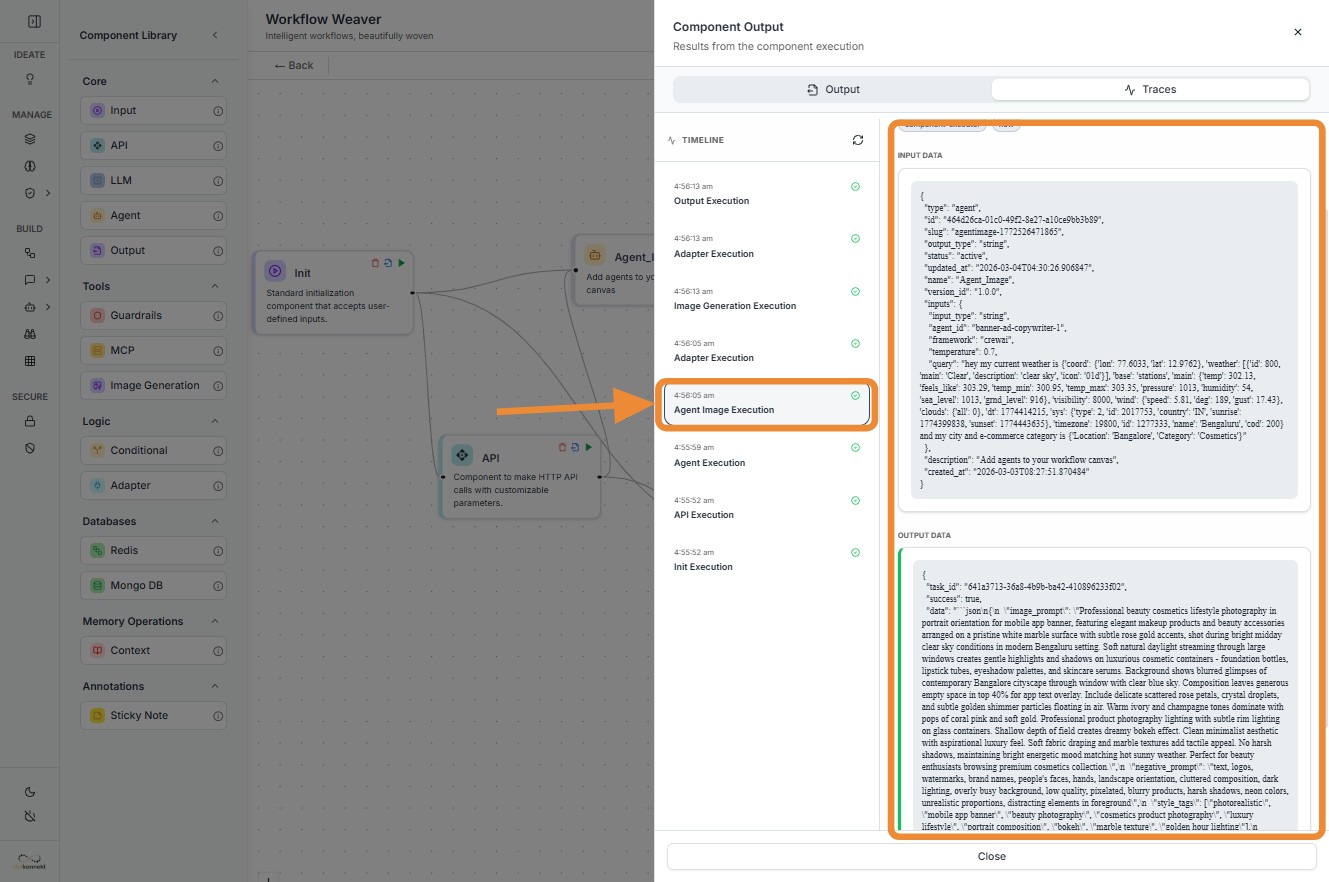Viewport: 1329px width, 882px height.
Task: Collapse the Tools section
Action: tap(214, 286)
